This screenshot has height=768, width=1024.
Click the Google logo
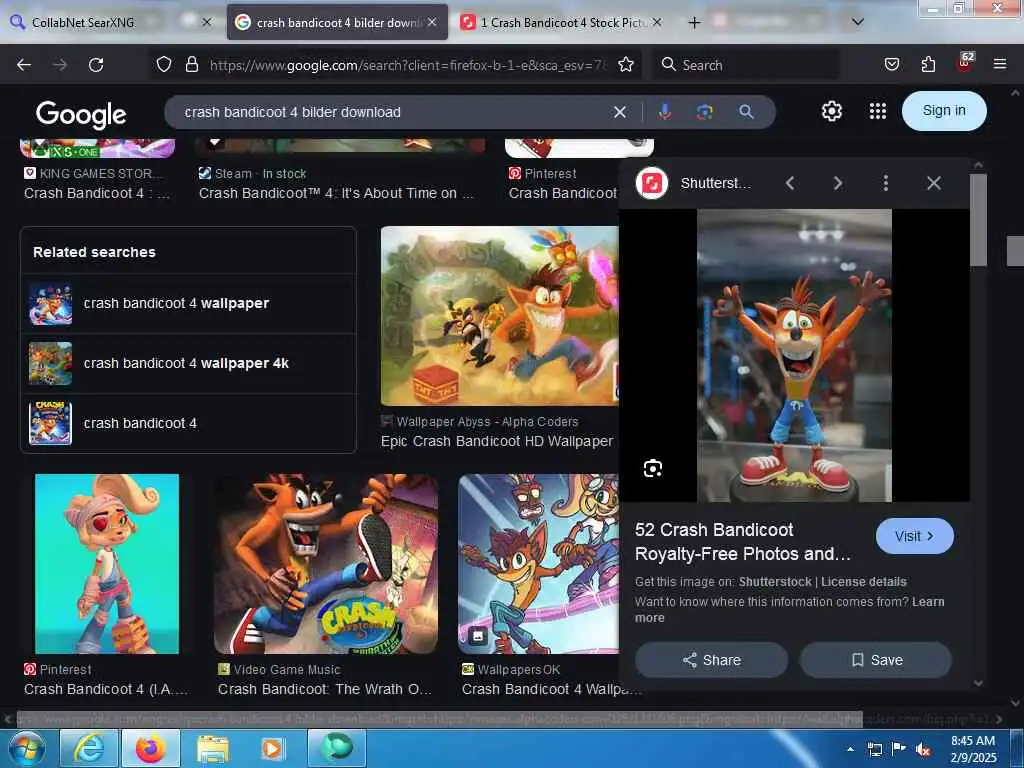pyautogui.click(x=81, y=114)
